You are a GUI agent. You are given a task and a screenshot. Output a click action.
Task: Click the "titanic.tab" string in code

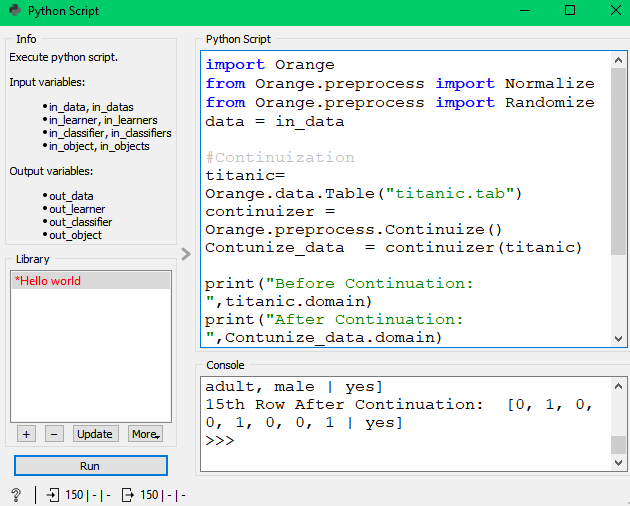(450, 194)
